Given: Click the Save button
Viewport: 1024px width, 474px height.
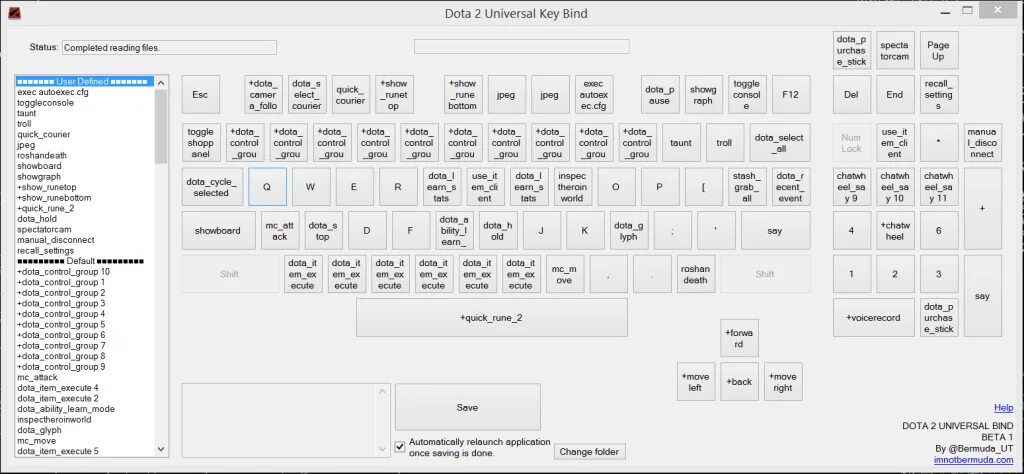Looking at the screenshot, I should click(468, 407).
